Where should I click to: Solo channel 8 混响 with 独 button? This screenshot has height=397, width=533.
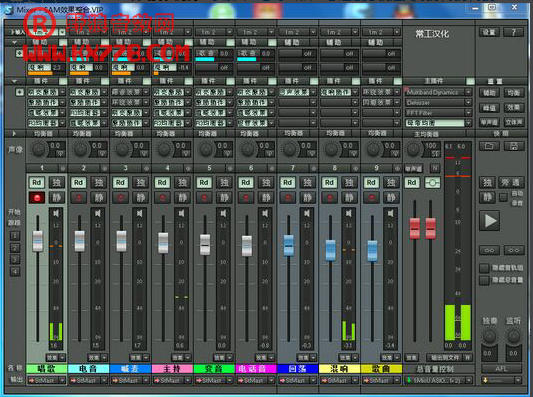(x=349, y=183)
